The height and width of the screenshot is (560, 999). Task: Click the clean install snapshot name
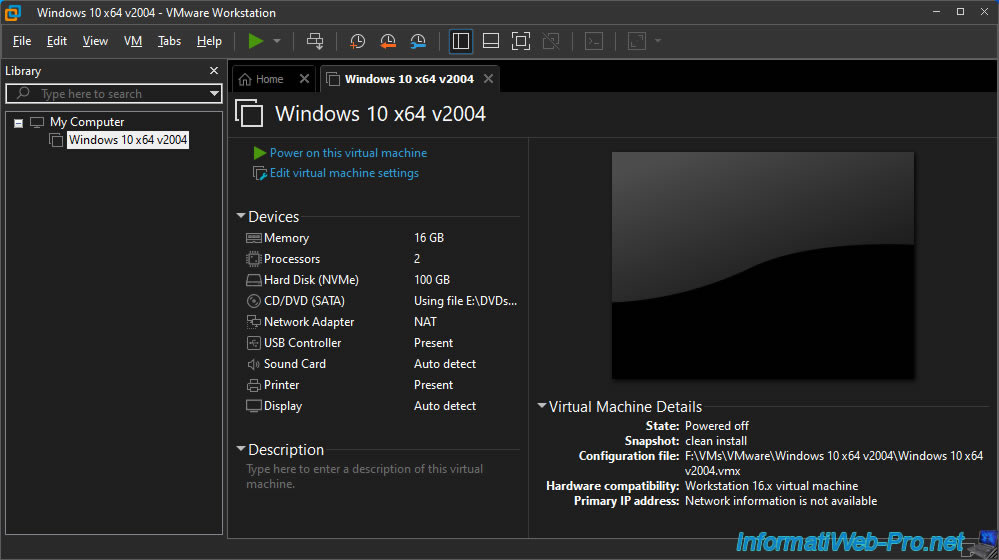(715, 441)
